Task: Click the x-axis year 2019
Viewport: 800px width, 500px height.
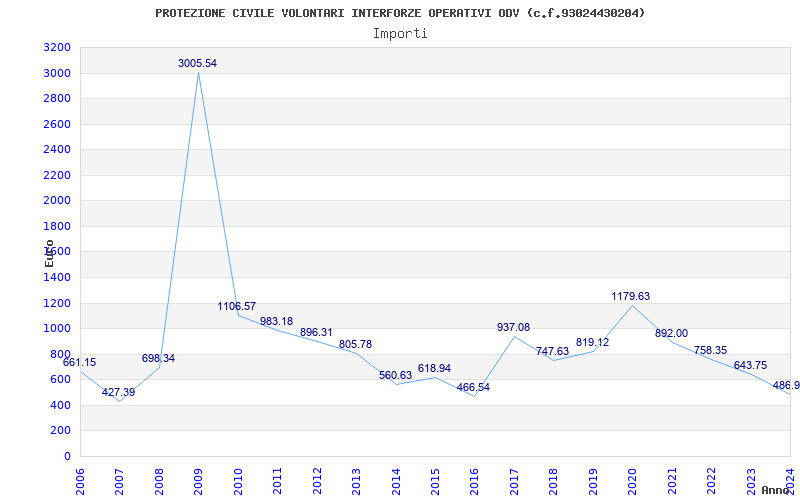Action: pyautogui.click(x=593, y=482)
